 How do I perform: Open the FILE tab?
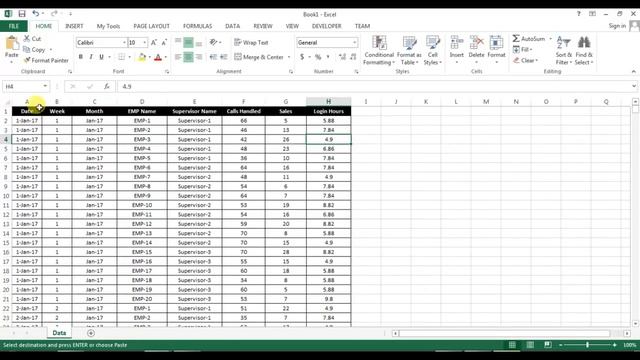(x=14, y=26)
